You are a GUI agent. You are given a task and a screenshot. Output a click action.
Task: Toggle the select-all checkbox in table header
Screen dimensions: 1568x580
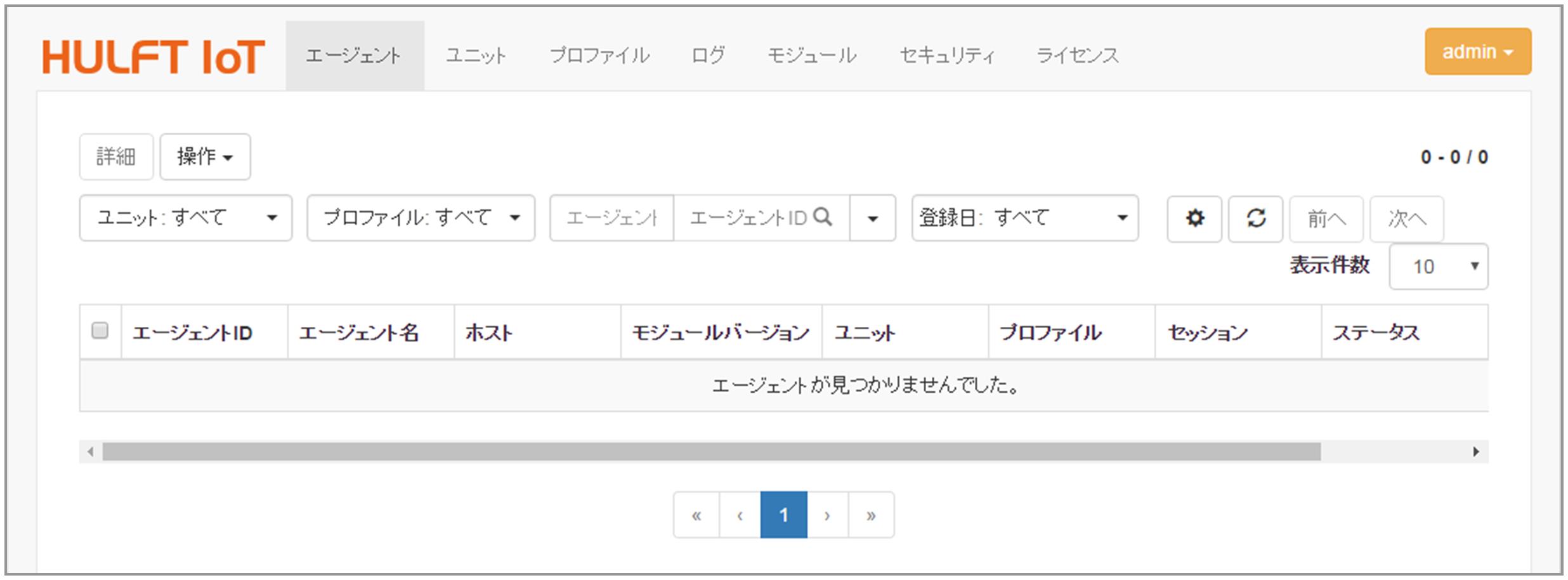[x=100, y=331]
